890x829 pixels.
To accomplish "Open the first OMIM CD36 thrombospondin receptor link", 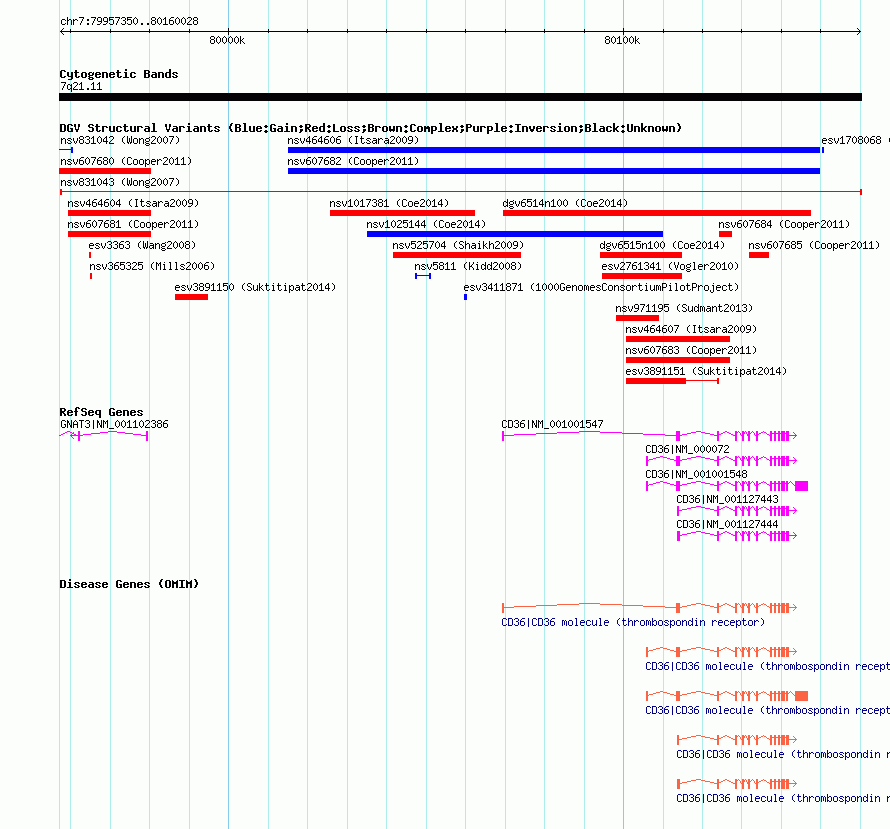I will (633, 622).
